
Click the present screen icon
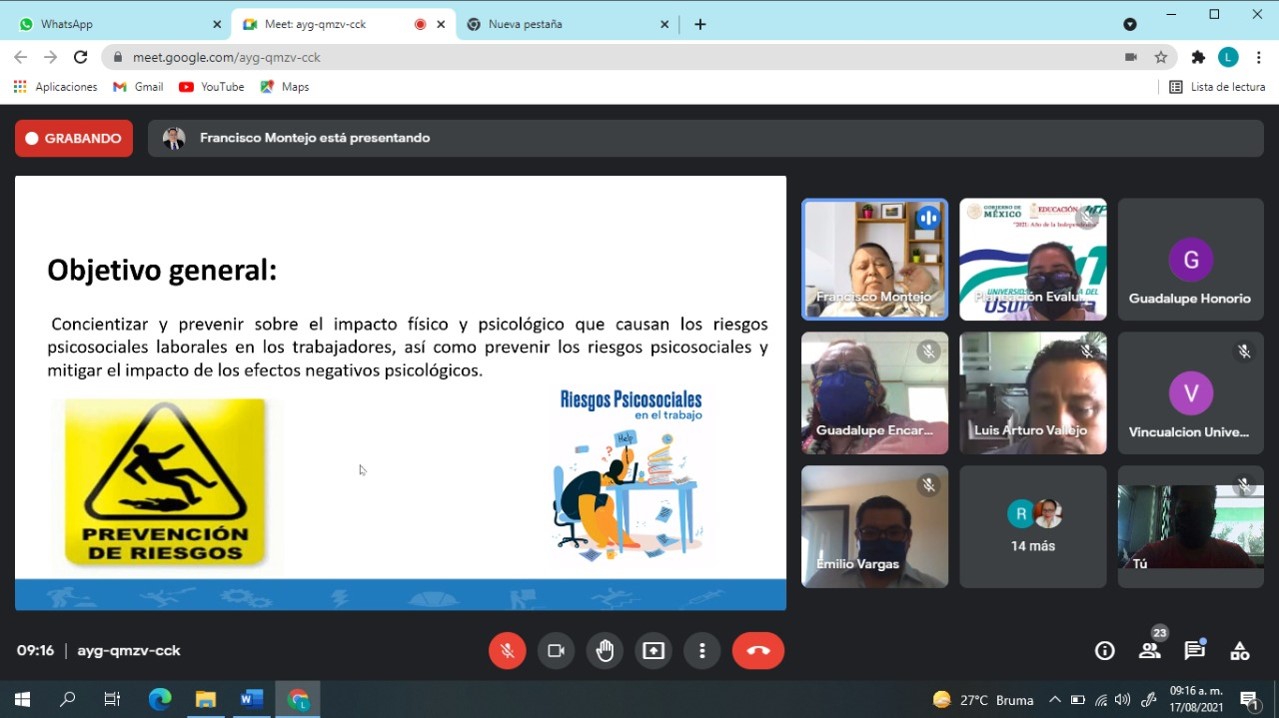[x=653, y=651]
